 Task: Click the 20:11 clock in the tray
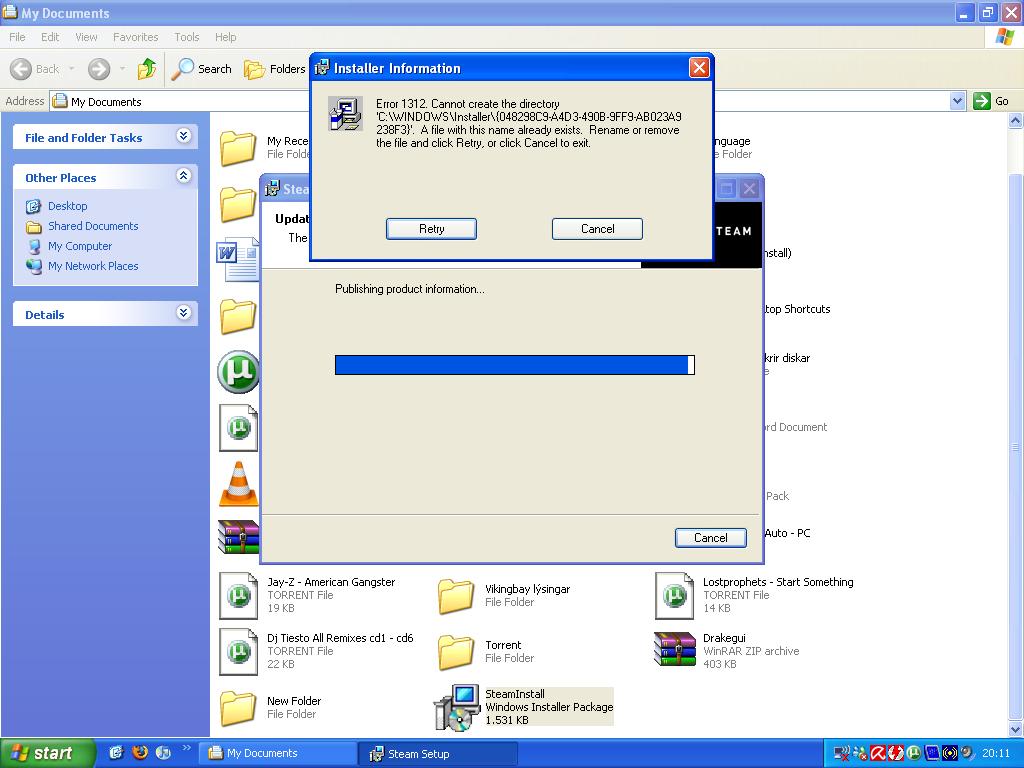996,754
